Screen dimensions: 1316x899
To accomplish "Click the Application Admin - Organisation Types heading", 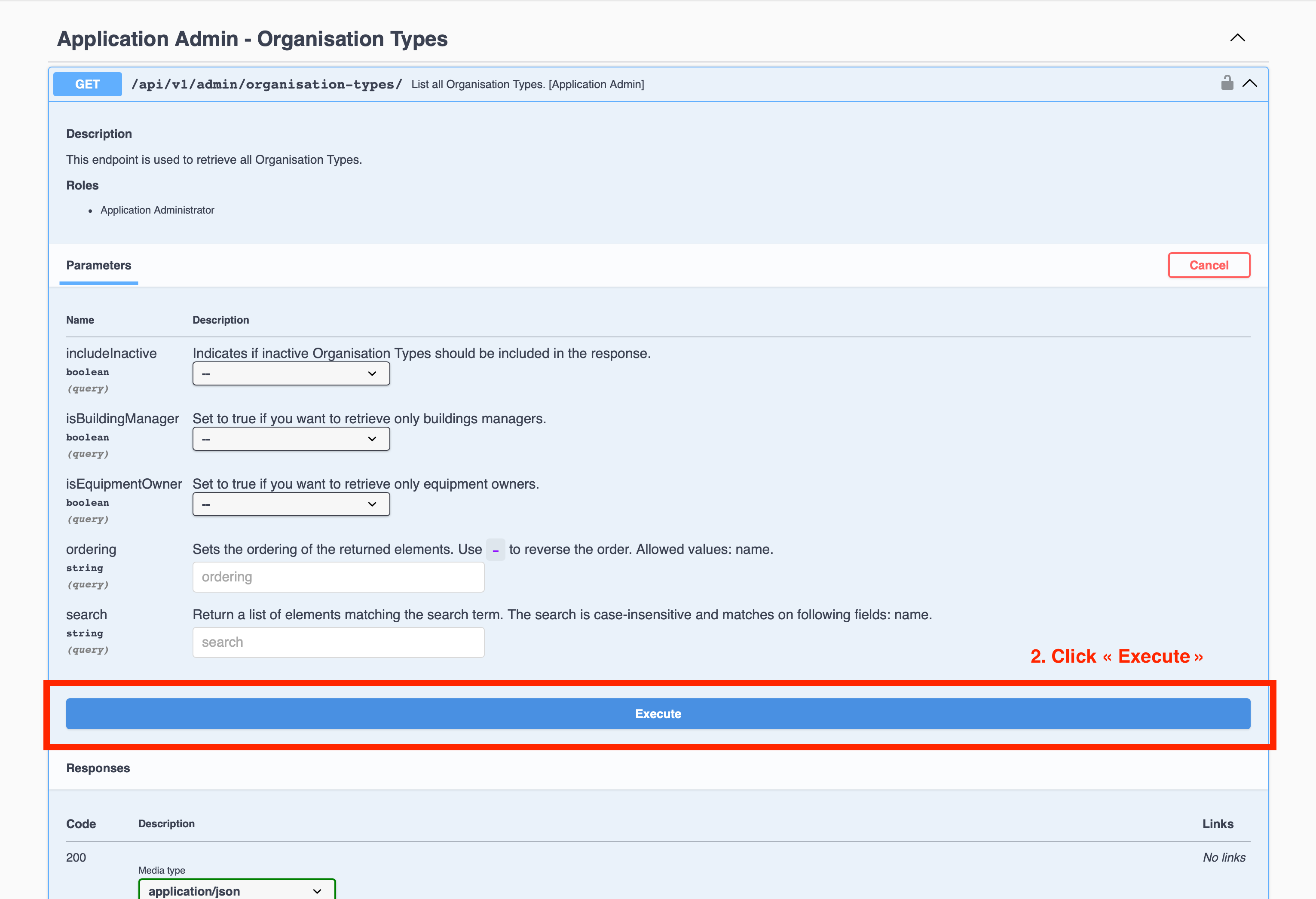I will point(252,39).
